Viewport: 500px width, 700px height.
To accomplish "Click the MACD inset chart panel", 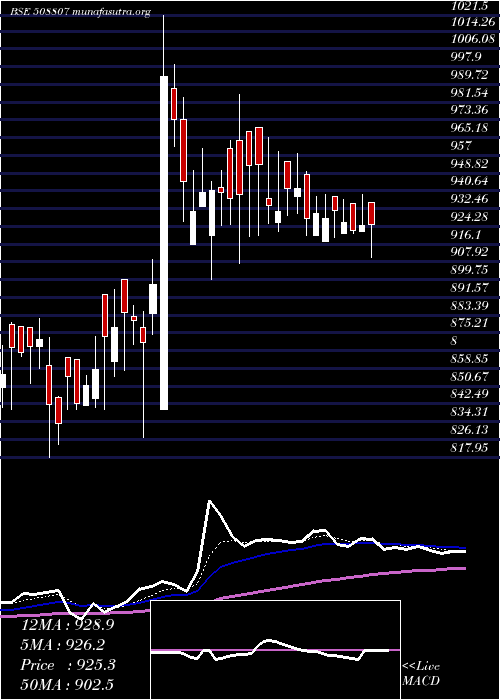I will (275, 650).
